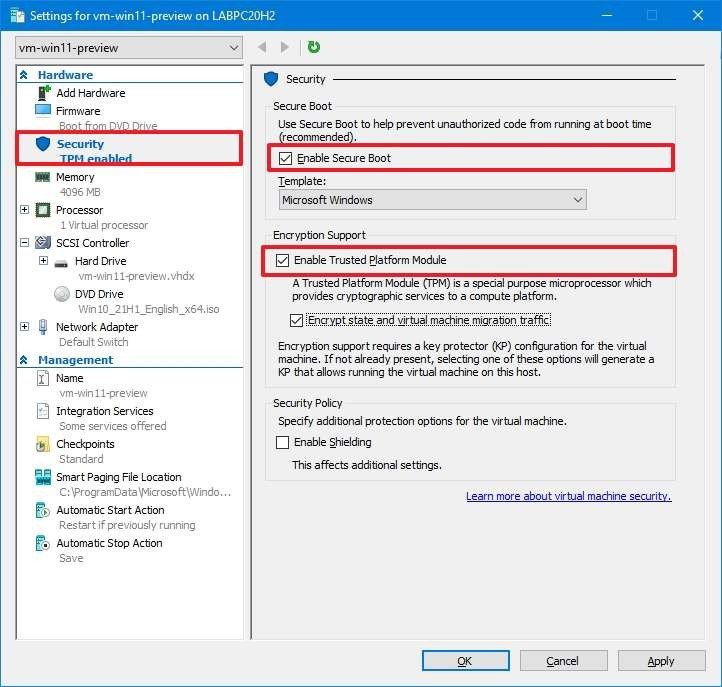Click the SCSI Controller icon
This screenshot has height=687, width=722.
[x=43, y=243]
